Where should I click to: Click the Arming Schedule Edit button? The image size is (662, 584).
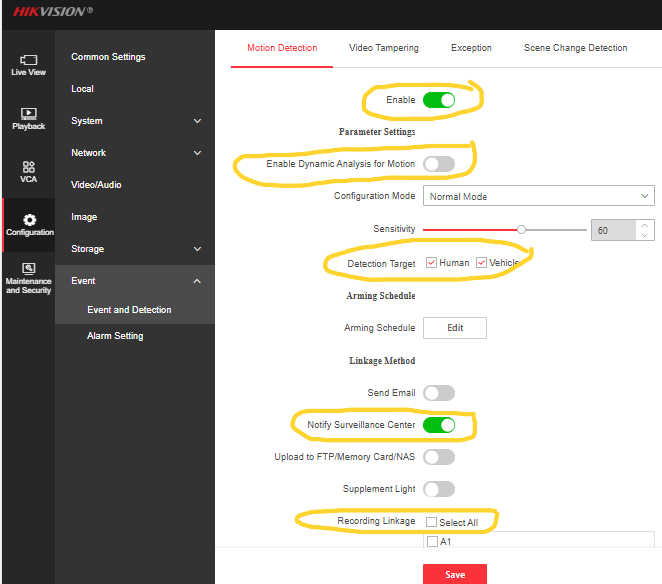(454, 328)
